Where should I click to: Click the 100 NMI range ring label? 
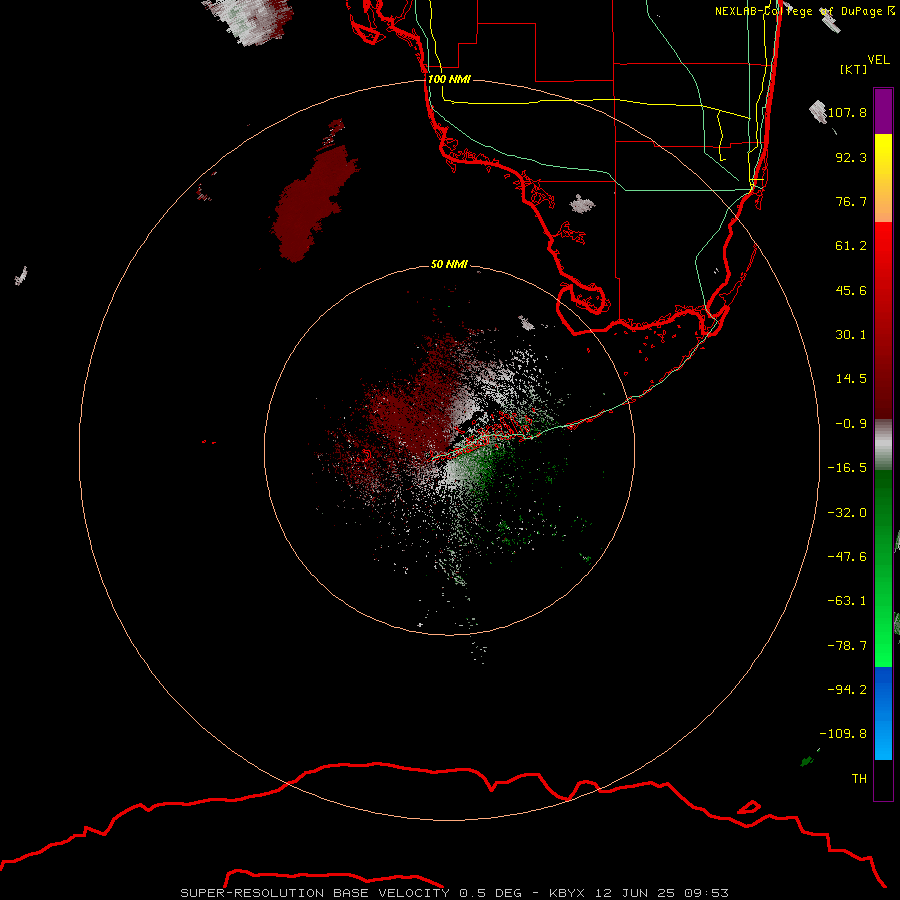pyautogui.click(x=449, y=79)
